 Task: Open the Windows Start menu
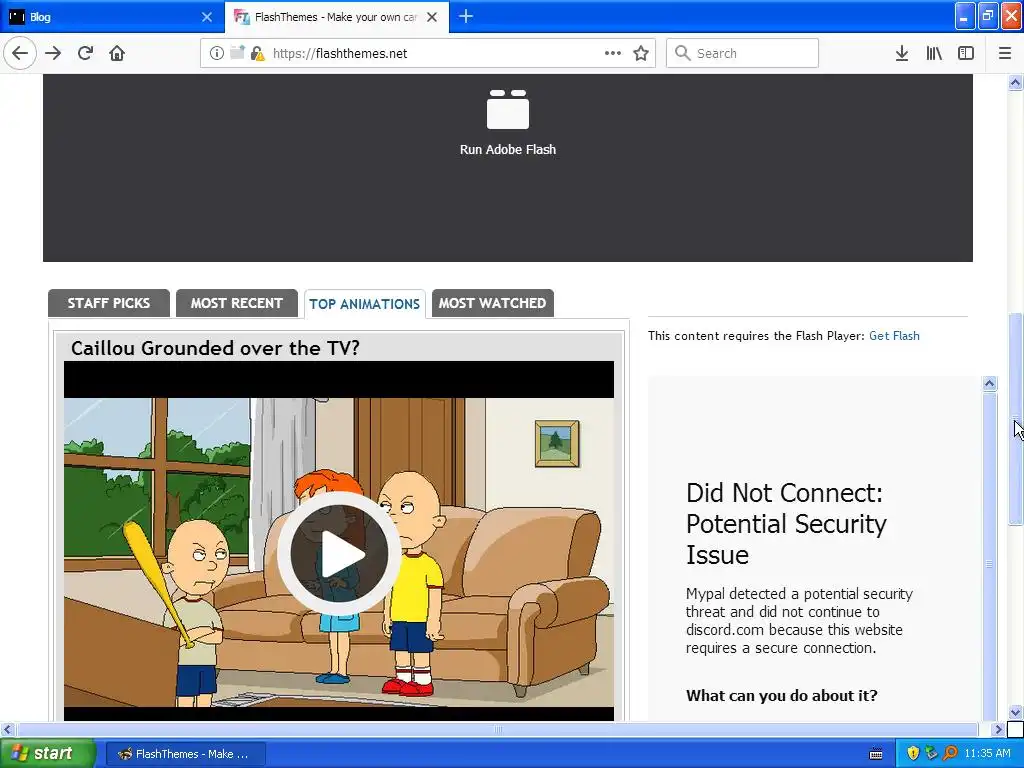(x=48, y=753)
